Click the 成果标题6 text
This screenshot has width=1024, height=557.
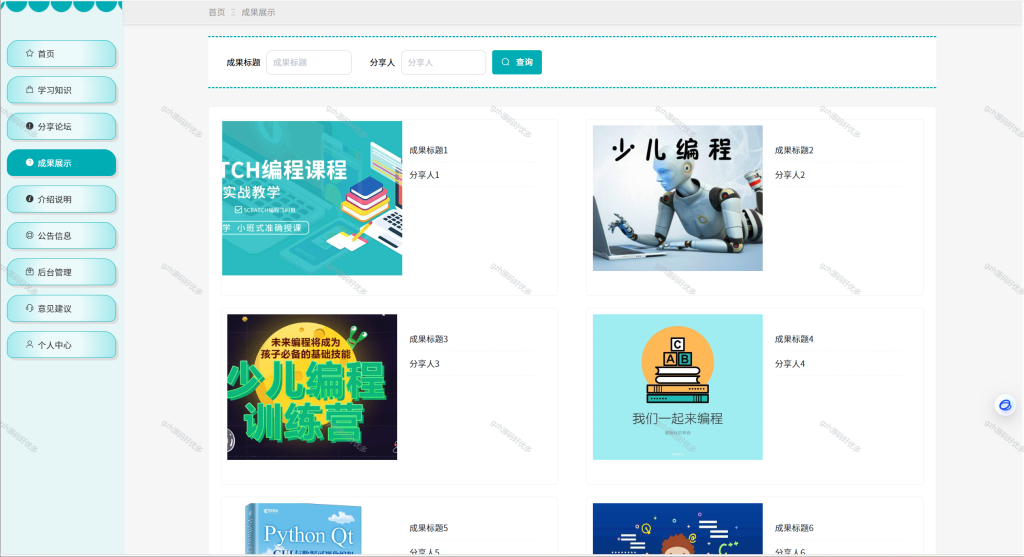[794, 528]
